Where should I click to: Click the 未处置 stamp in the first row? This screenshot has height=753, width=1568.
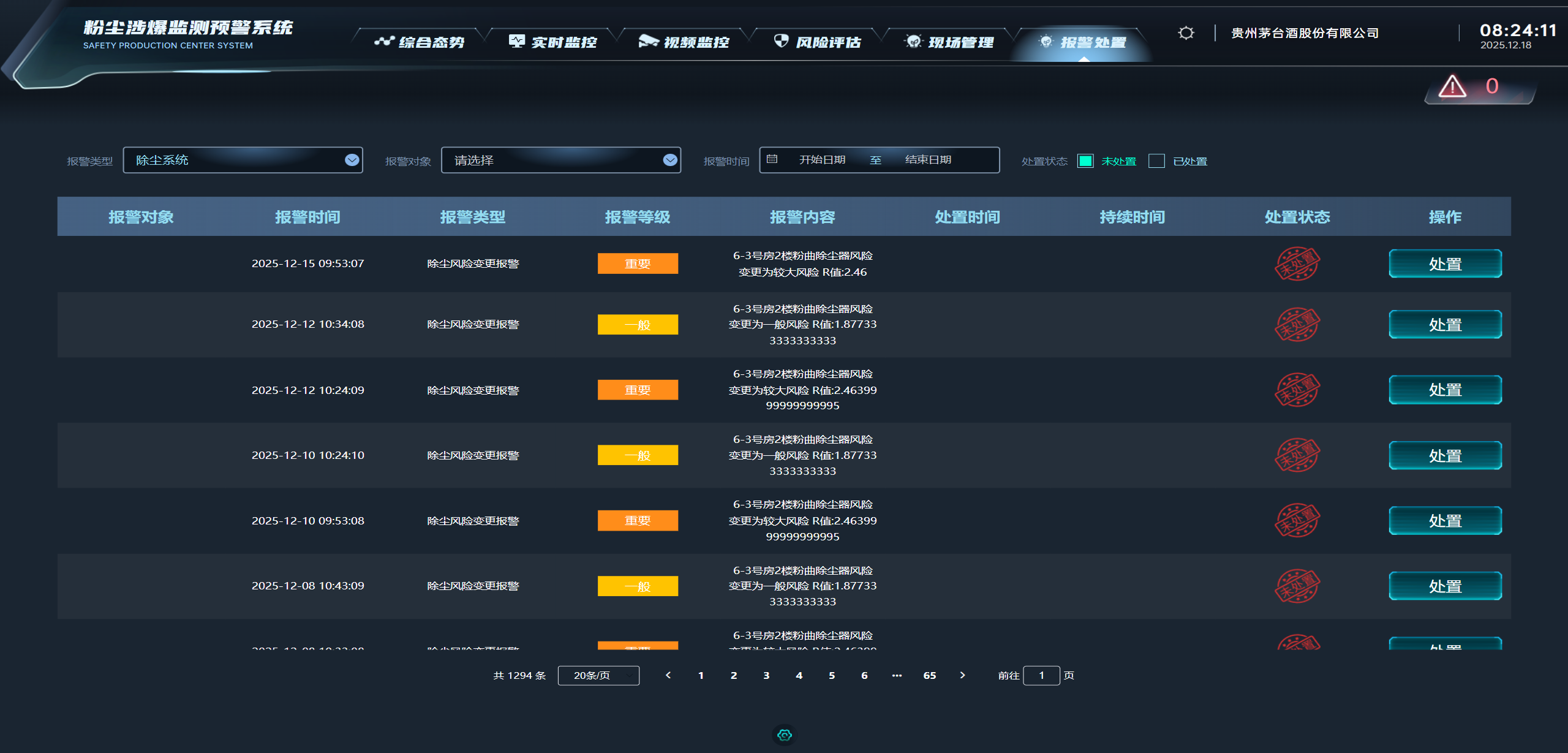click(x=1297, y=264)
